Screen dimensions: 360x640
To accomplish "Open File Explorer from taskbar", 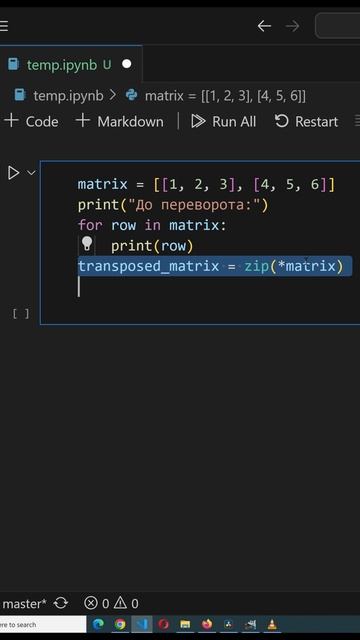I will point(185,624).
